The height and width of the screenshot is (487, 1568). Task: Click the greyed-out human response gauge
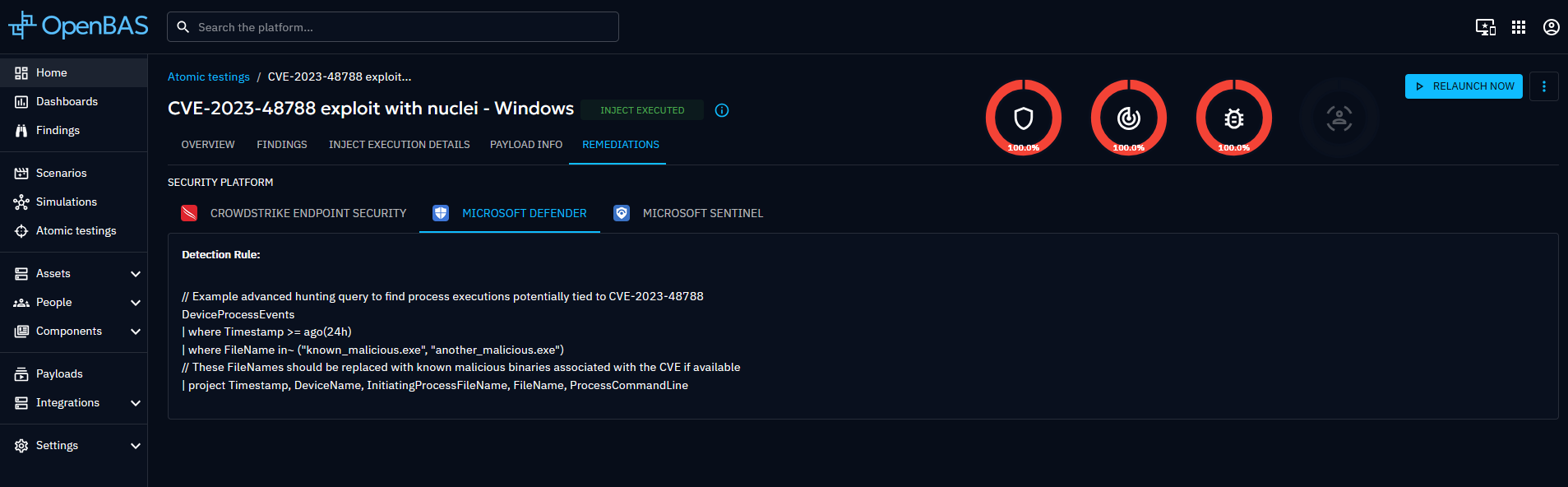tap(1339, 118)
